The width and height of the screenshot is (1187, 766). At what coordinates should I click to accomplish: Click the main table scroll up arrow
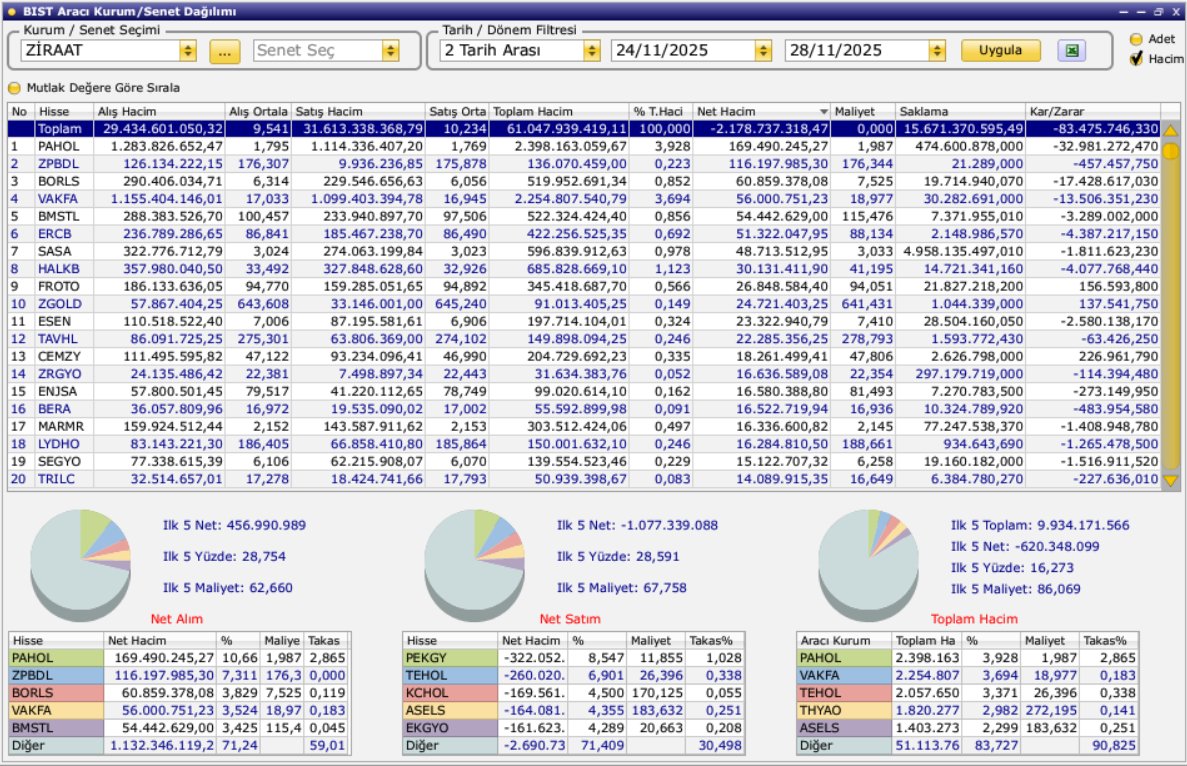[x=1170, y=130]
